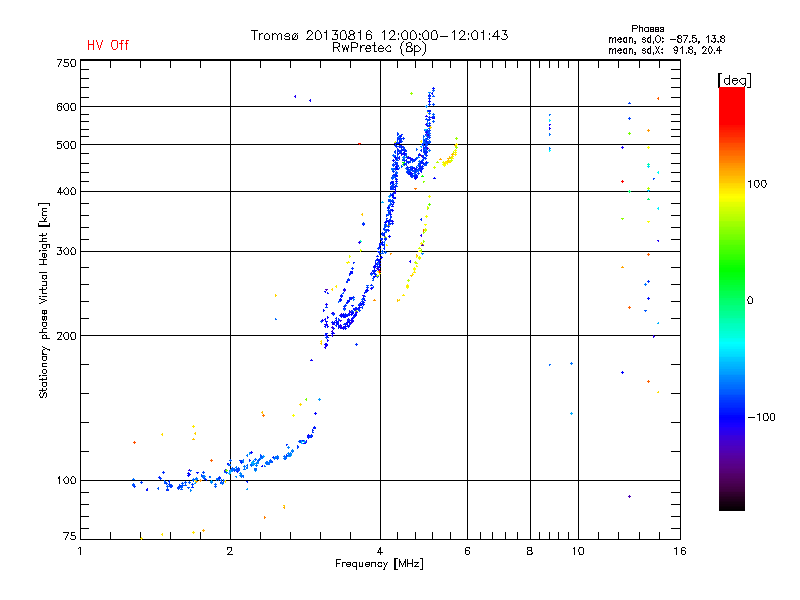Click y-axis tick label '400'
The height and width of the screenshot is (600, 800).
[66, 191]
